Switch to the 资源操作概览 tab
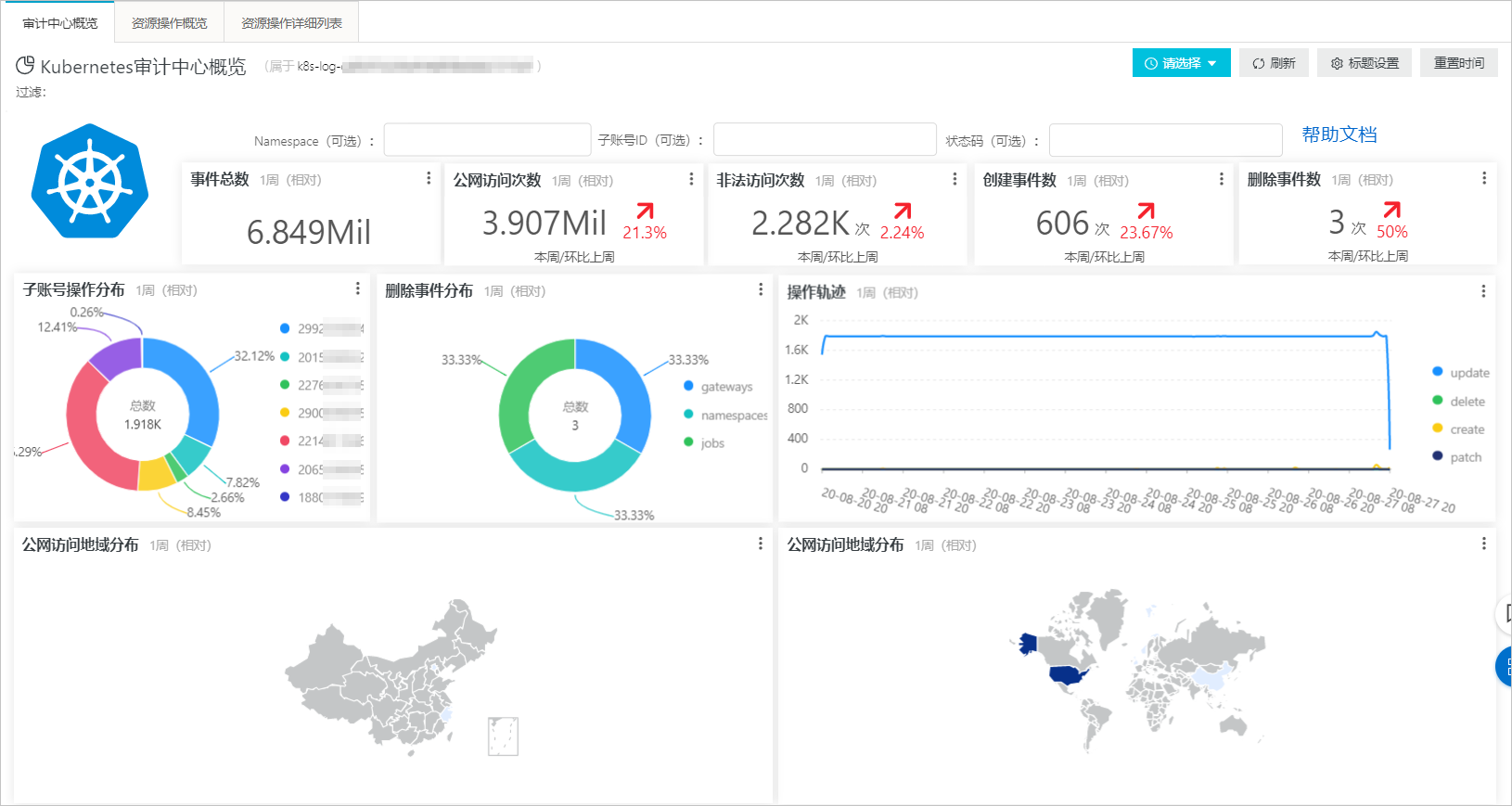 coord(169,23)
